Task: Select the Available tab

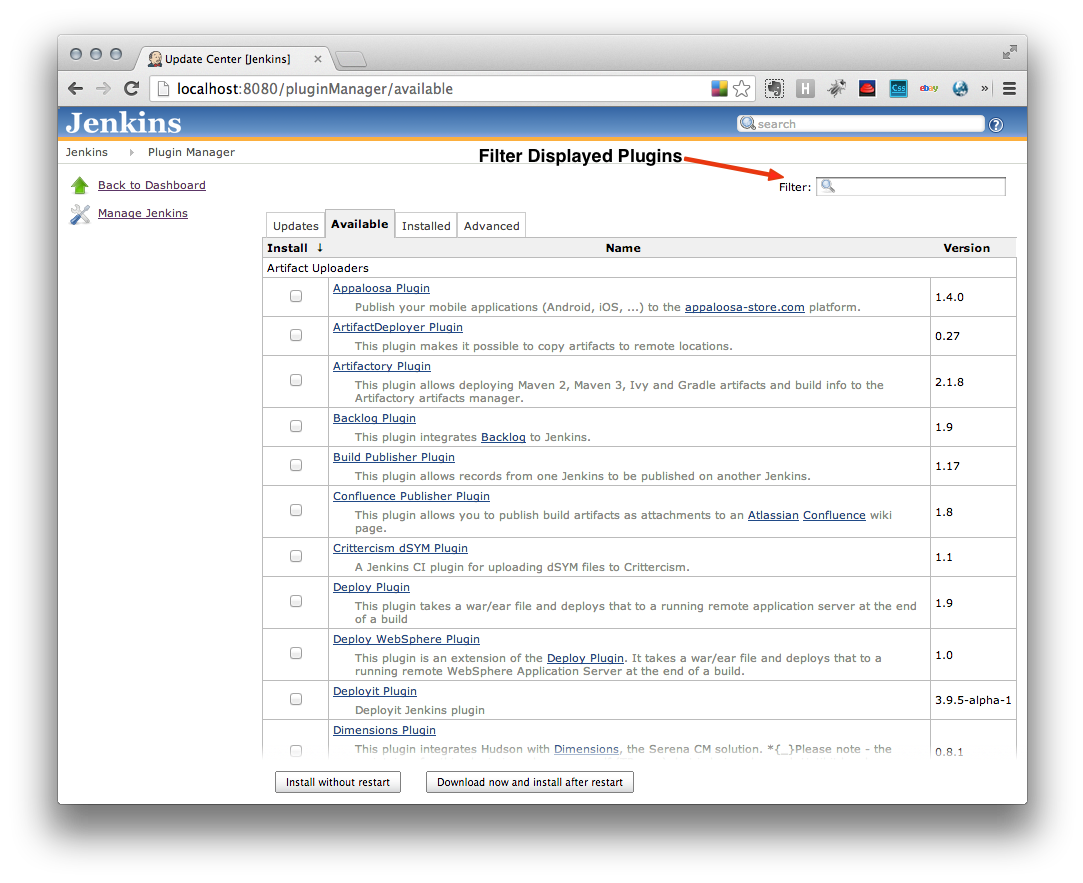Action: tap(360, 224)
